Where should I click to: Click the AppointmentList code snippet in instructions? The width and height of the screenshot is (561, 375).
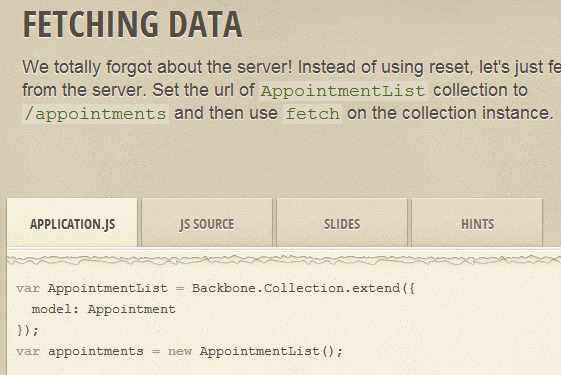(343, 91)
